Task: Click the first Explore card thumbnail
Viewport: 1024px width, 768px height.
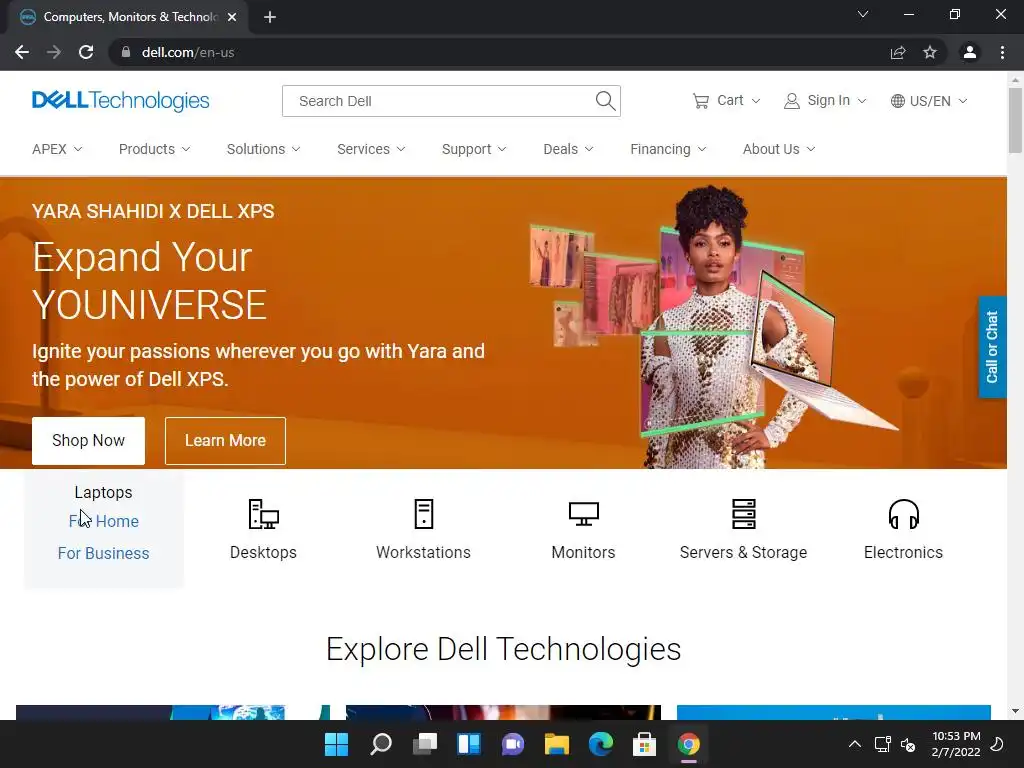Action: coord(173,712)
